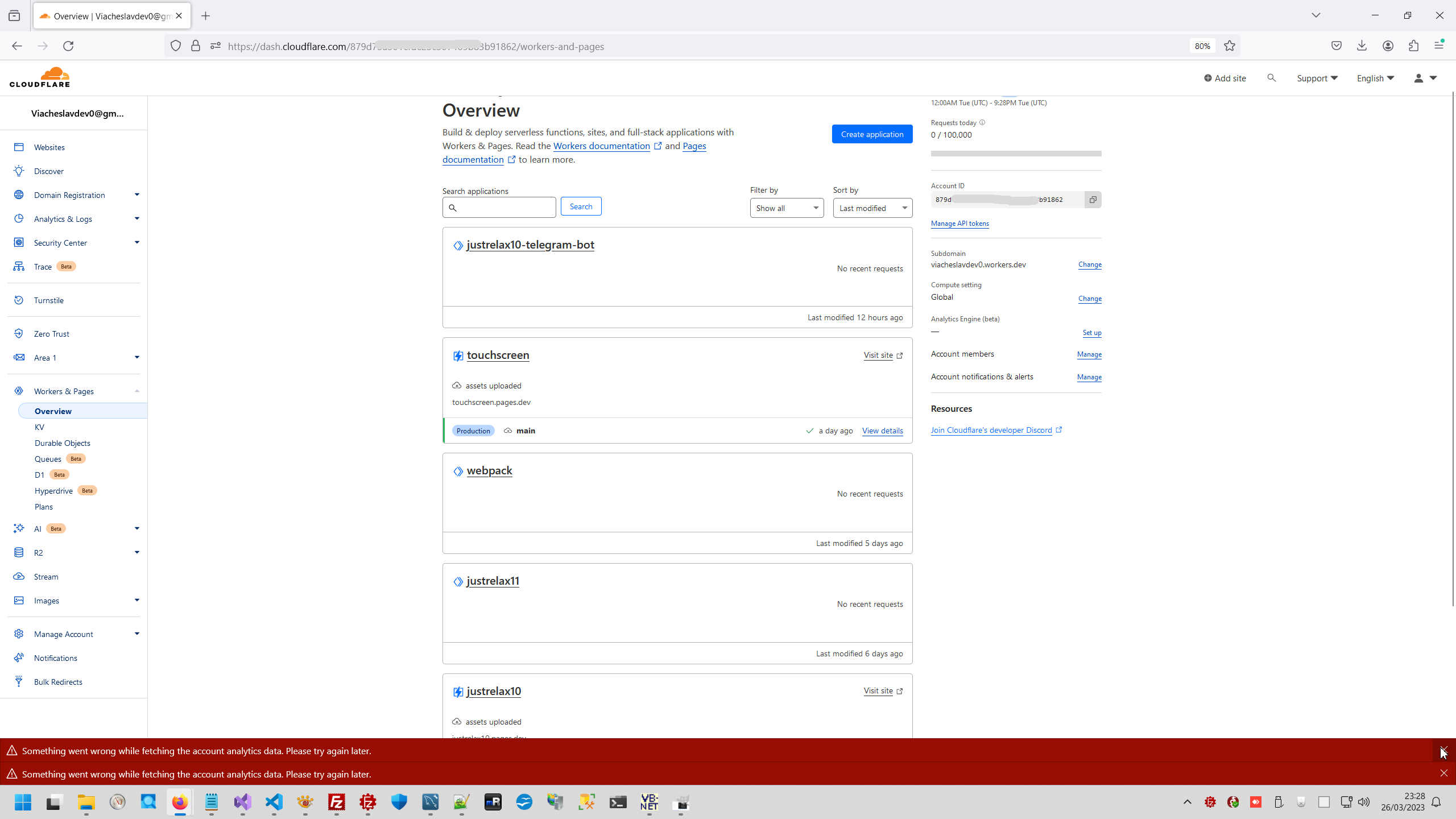Open the Manage API tokens link
The height and width of the screenshot is (819, 1456).
(x=959, y=223)
